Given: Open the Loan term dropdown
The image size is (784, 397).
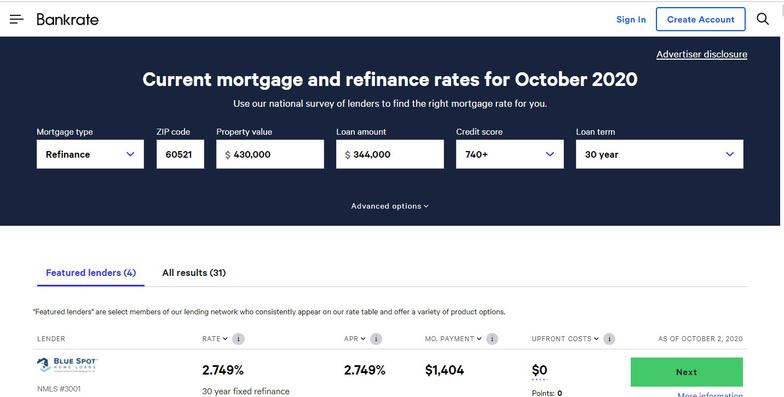Looking at the screenshot, I should 660,154.
